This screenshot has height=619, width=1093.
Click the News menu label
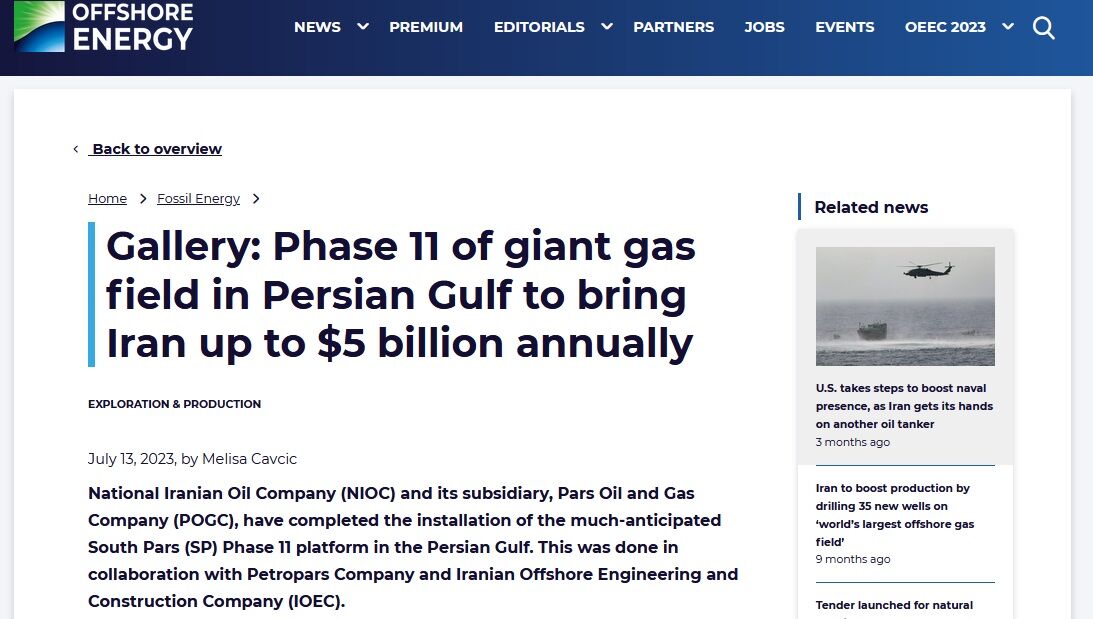pos(317,27)
